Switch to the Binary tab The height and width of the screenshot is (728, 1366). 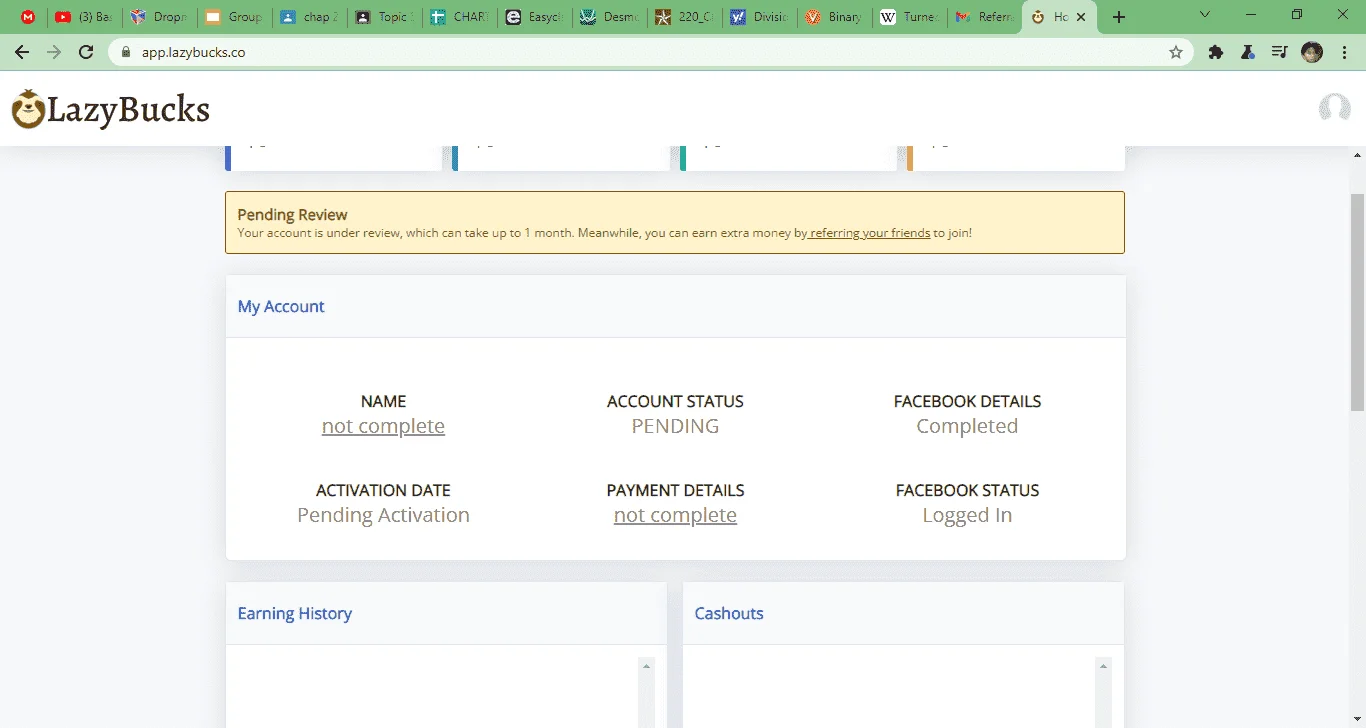pyautogui.click(x=834, y=17)
